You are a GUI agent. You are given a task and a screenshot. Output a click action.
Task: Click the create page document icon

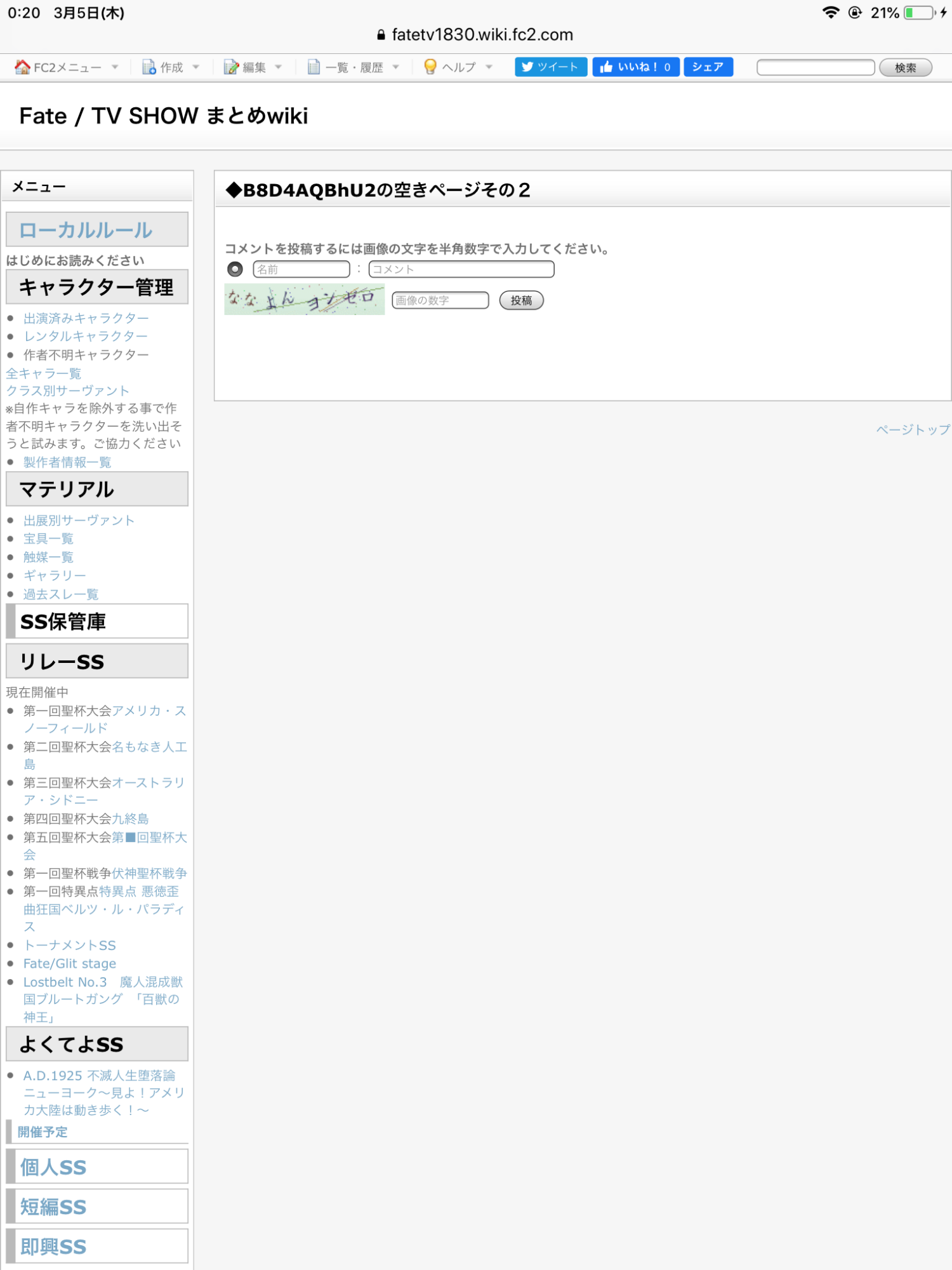click(x=149, y=67)
